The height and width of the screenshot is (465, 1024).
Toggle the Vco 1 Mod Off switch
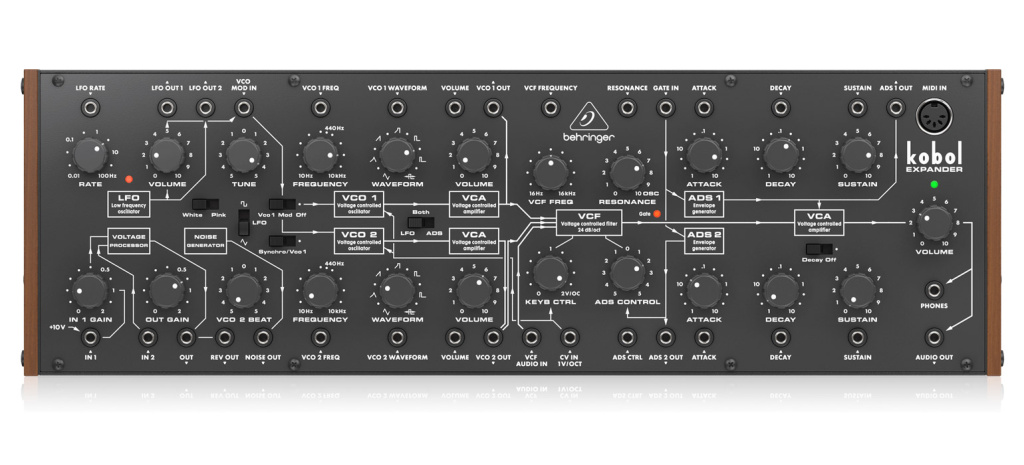(282, 203)
